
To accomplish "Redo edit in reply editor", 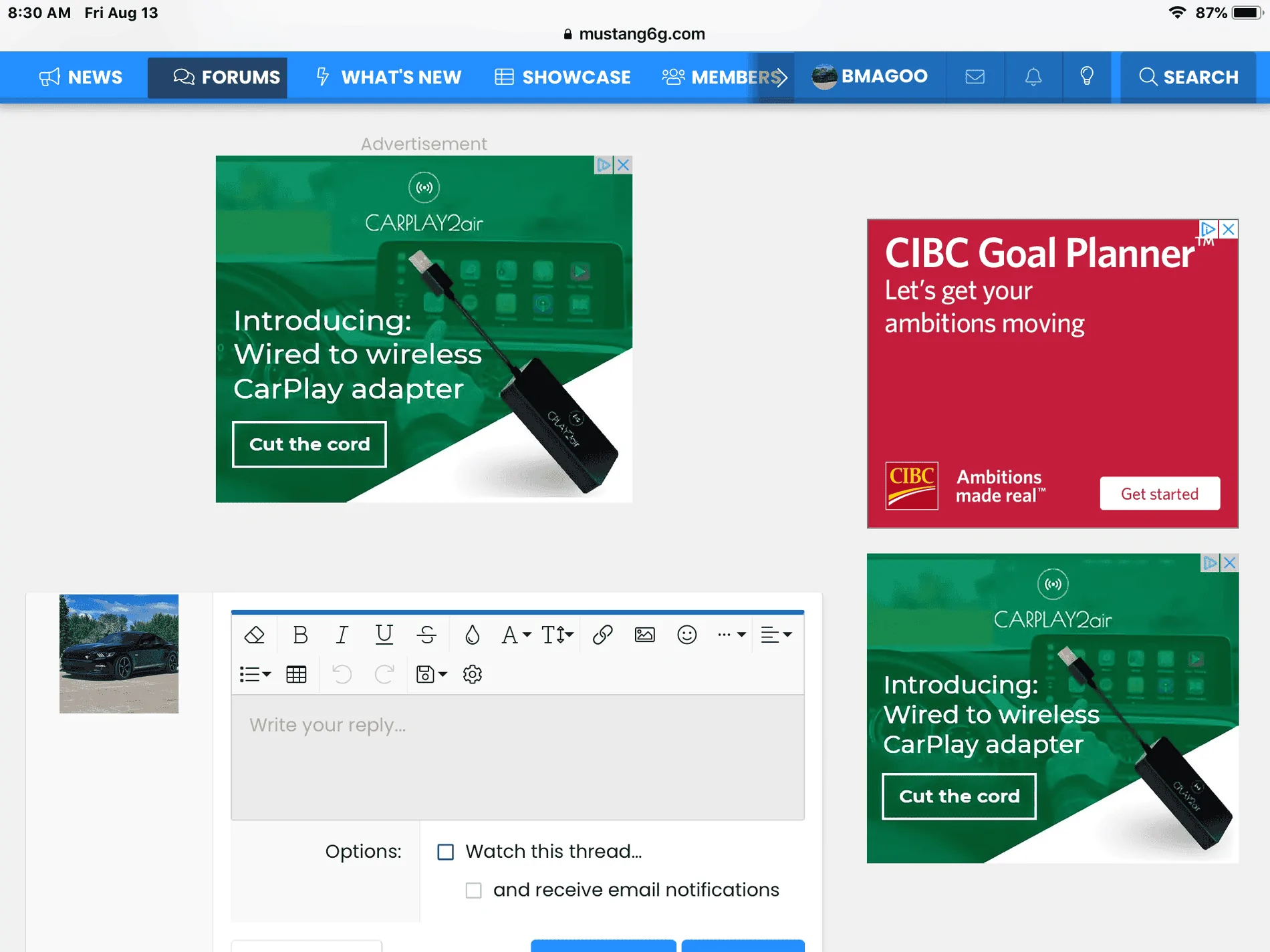I will 384,675.
